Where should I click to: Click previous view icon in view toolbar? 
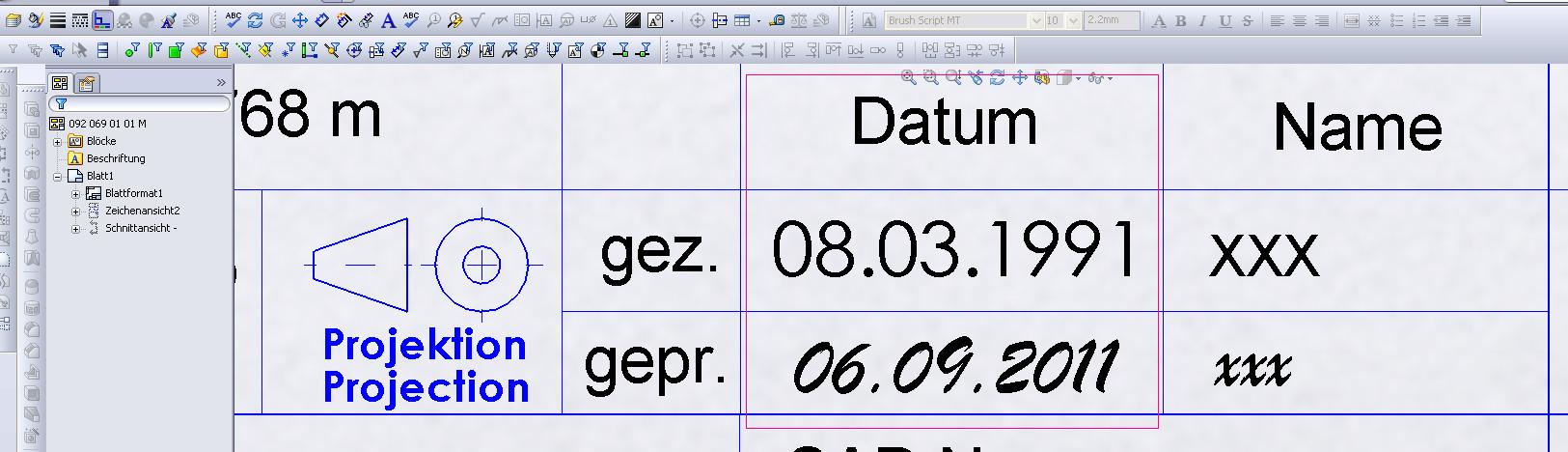tap(976, 78)
